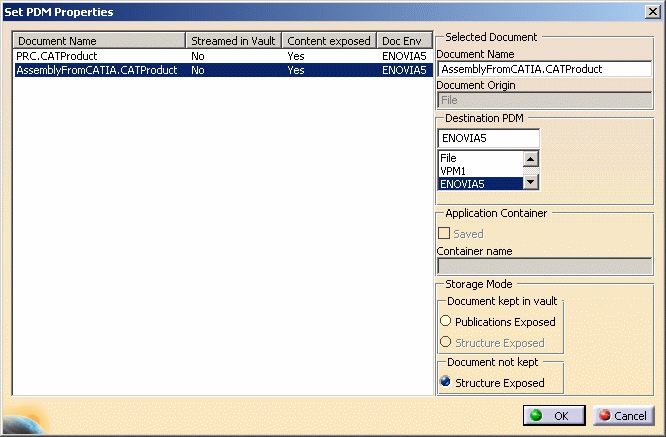The image size is (666, 437).
Task: Choose VPM1 in Destination PDM list
Action: 480,170
